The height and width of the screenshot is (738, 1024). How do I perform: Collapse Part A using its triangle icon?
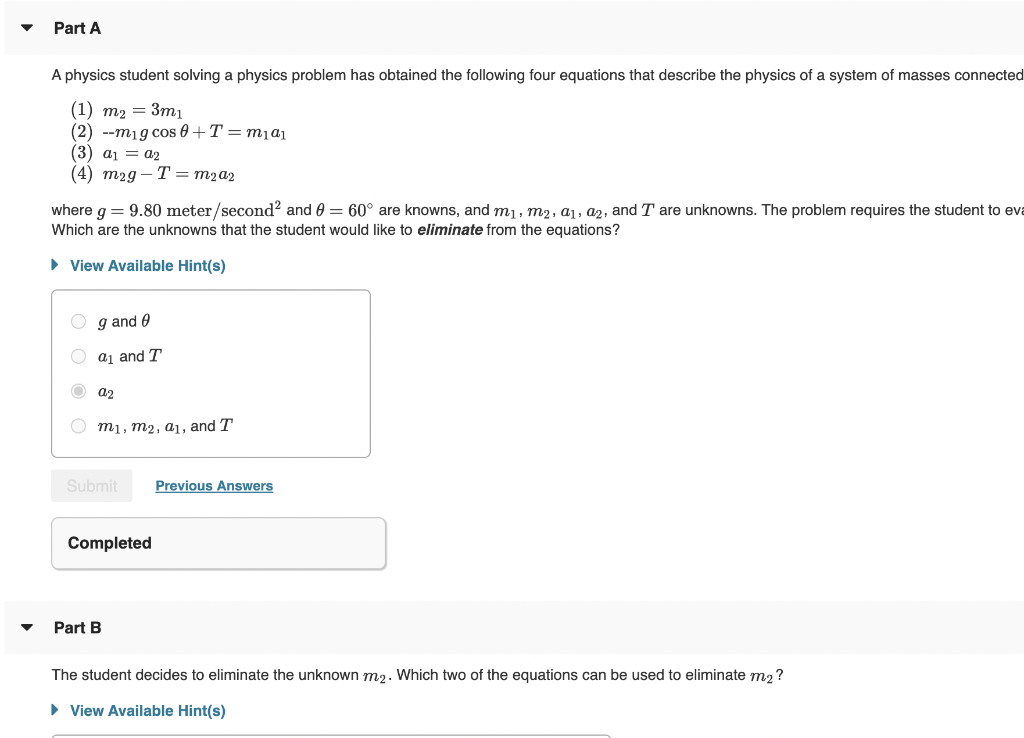click(x=26, y=28)
